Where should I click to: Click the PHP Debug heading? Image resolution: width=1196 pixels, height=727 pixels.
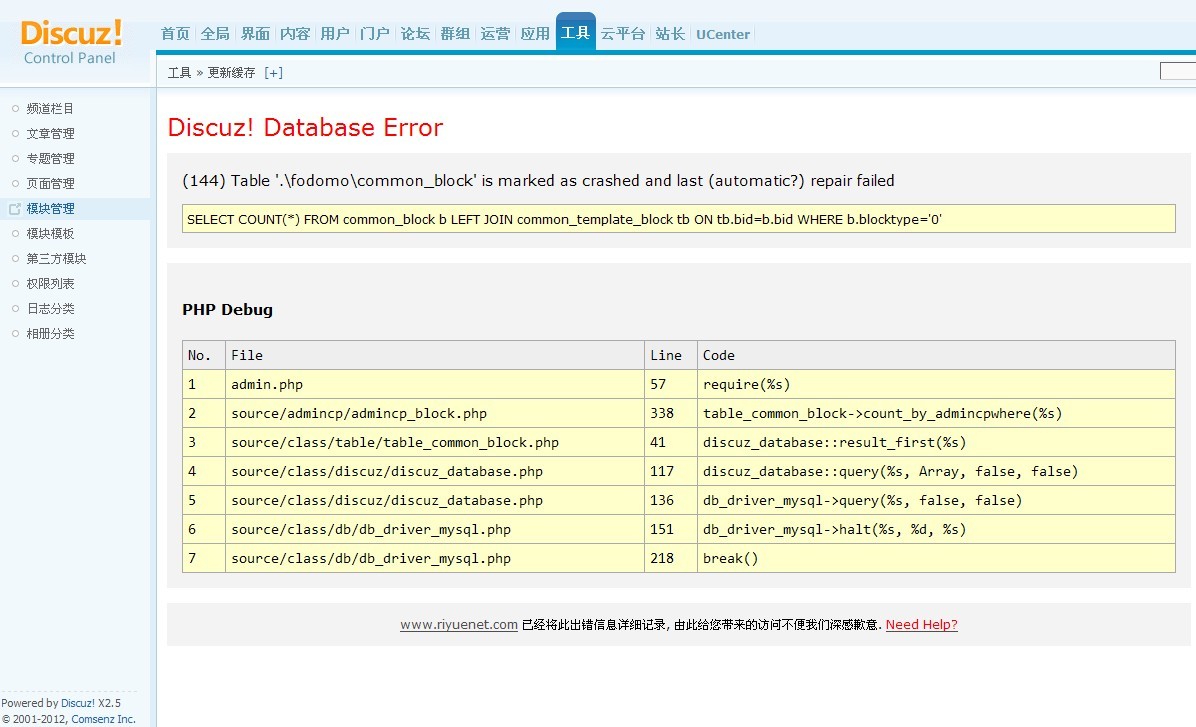pyautogui.click(x=227, y=310)
